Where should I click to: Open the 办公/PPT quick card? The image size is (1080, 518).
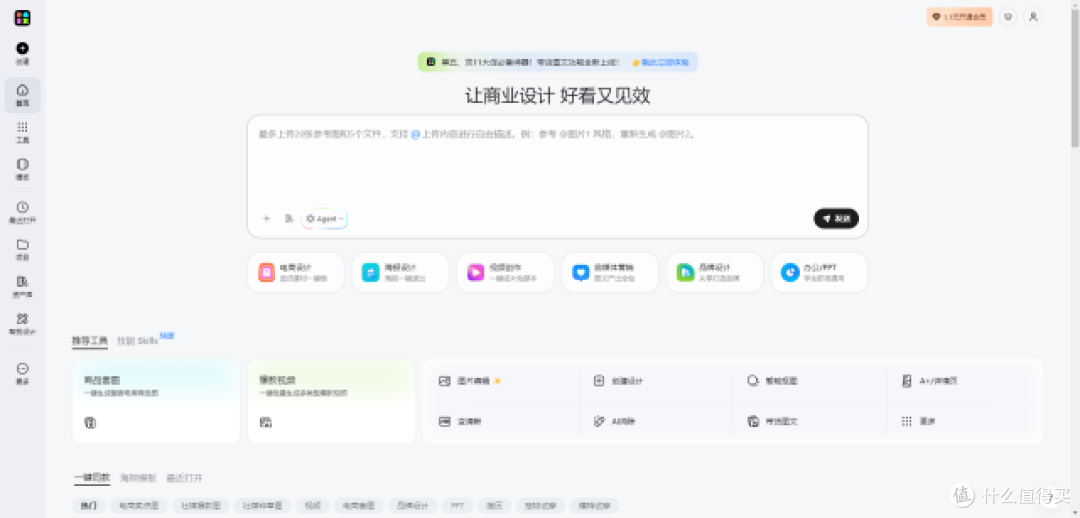point(819,273)
